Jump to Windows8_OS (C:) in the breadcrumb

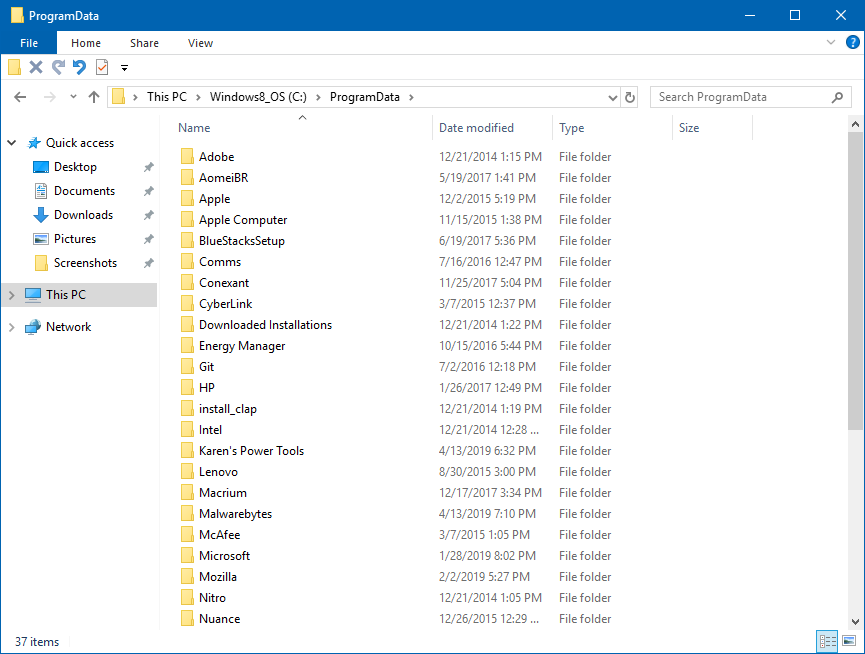(x=258, y=97)
